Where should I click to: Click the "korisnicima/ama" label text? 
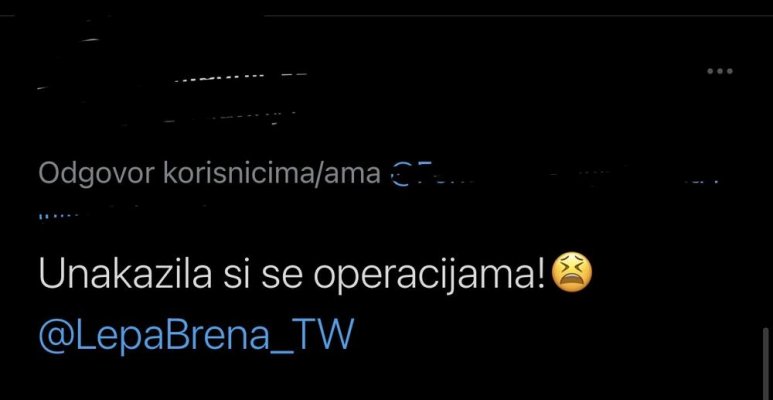coord(272,174)
